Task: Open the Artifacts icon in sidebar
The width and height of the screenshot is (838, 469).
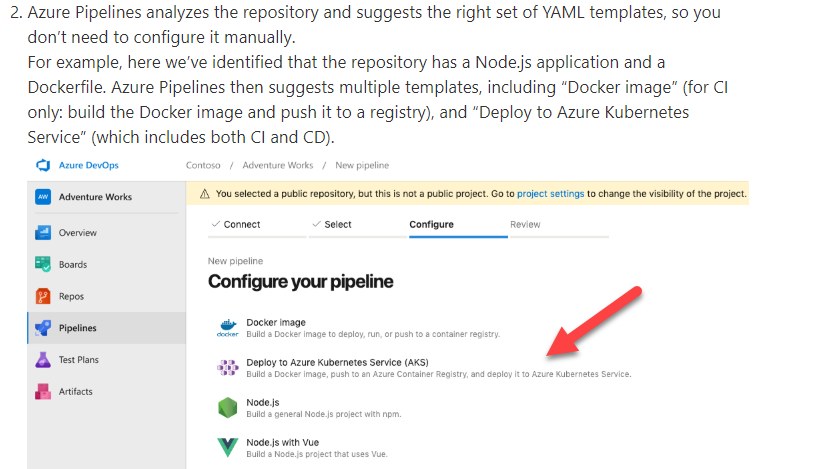Action: point(43,391)
